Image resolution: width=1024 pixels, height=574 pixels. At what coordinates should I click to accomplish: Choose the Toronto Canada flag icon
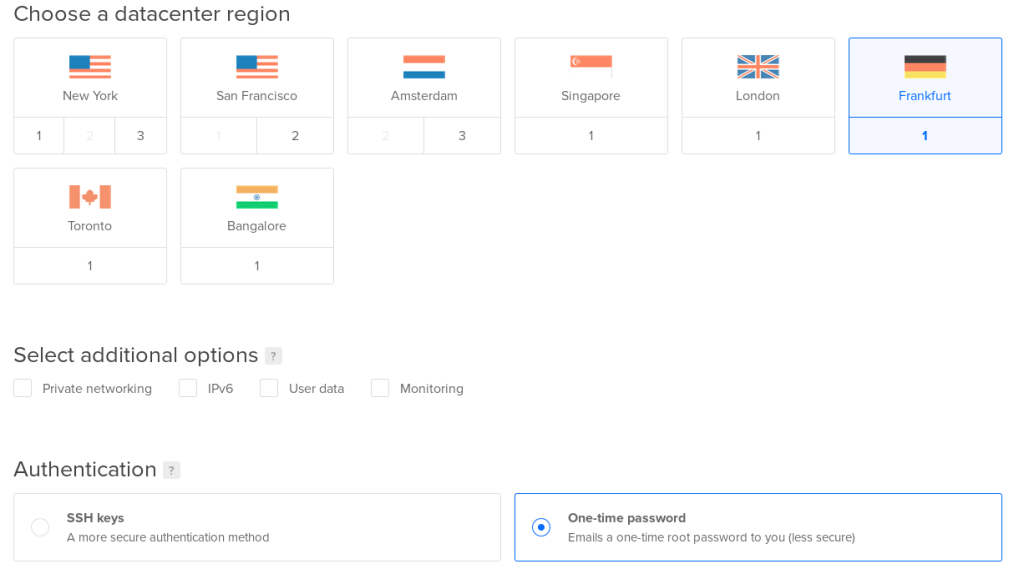click(90, 197)
